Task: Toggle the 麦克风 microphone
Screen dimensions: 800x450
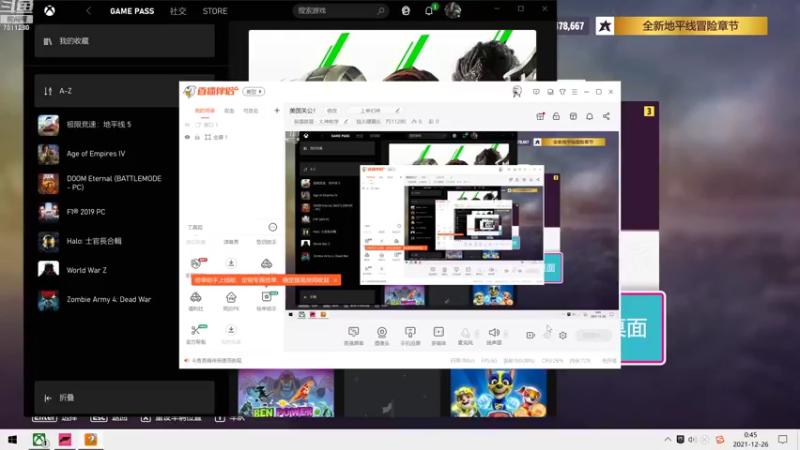Action: pyautogui.click(x=465, y=336)
